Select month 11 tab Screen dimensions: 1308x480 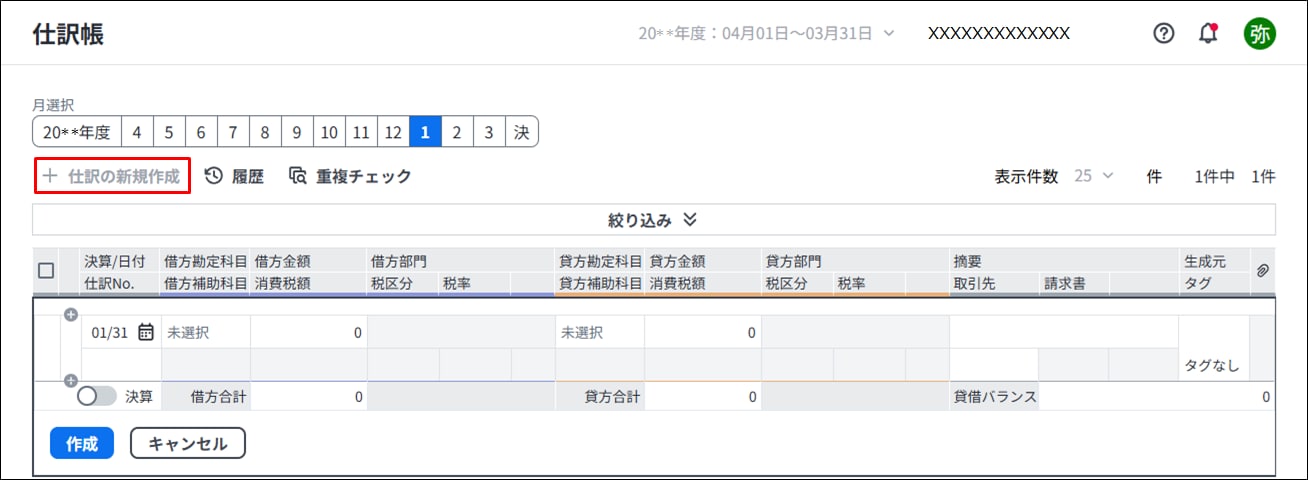361,132
